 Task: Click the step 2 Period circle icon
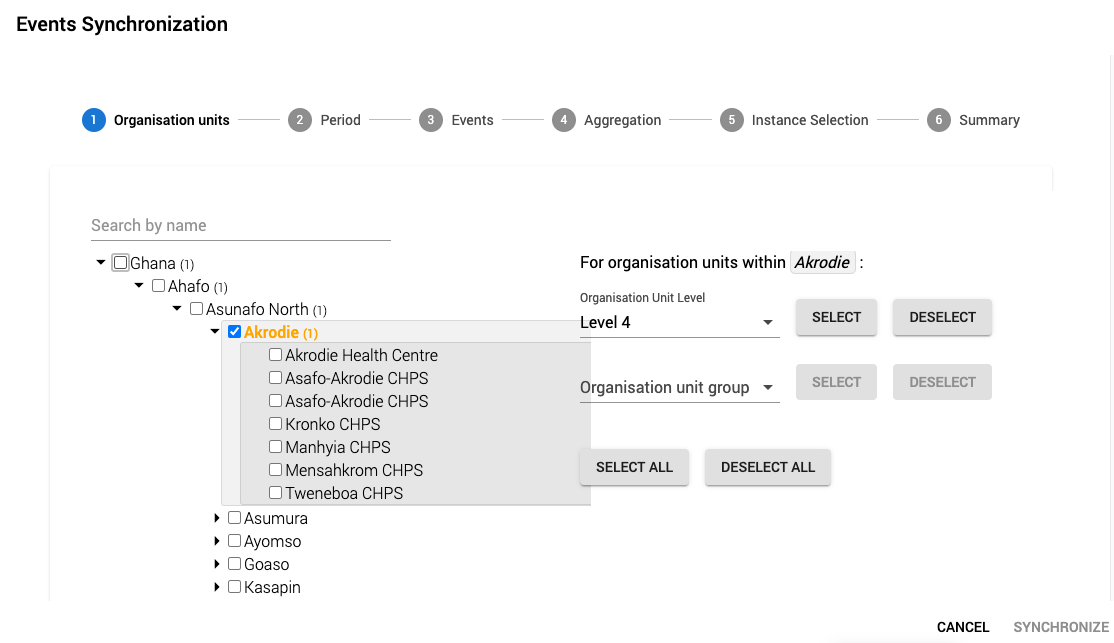299,120
